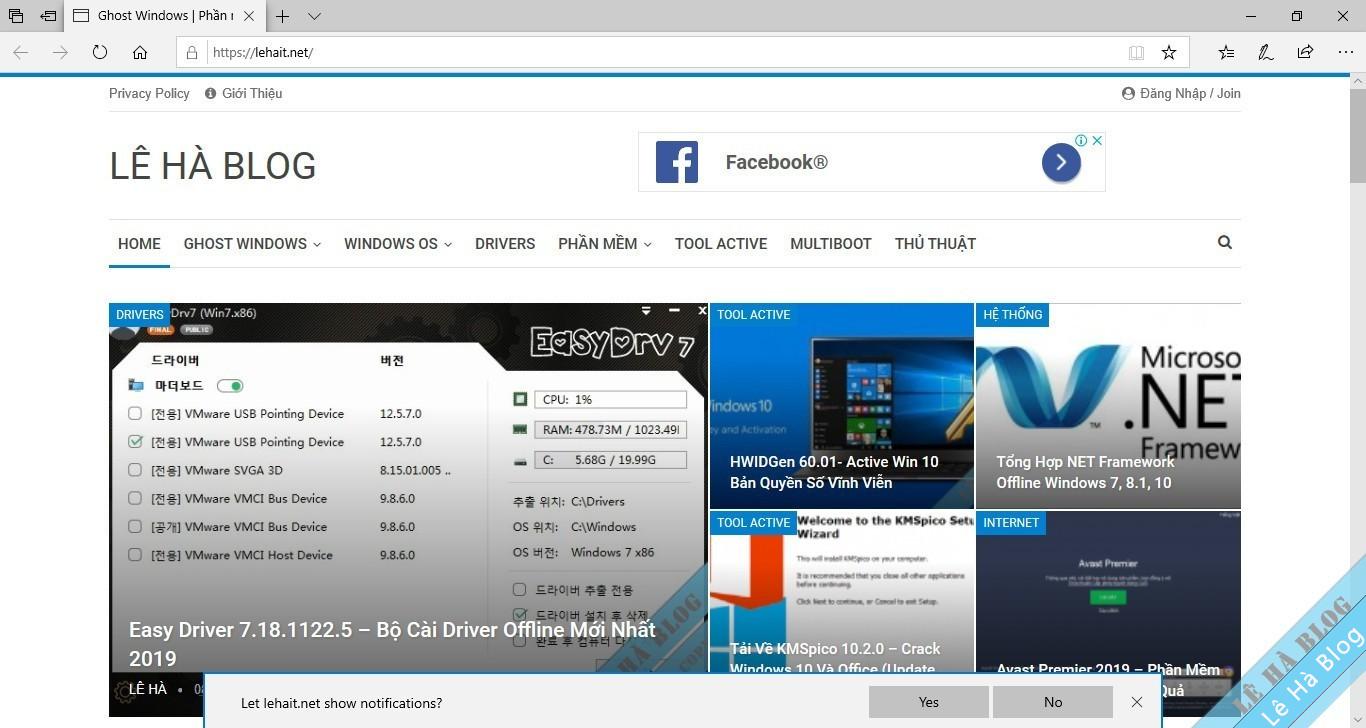Viewport: 1366px width, 728px height.
Task: Open Reading view book icon
Action: tap(1136, 52)
